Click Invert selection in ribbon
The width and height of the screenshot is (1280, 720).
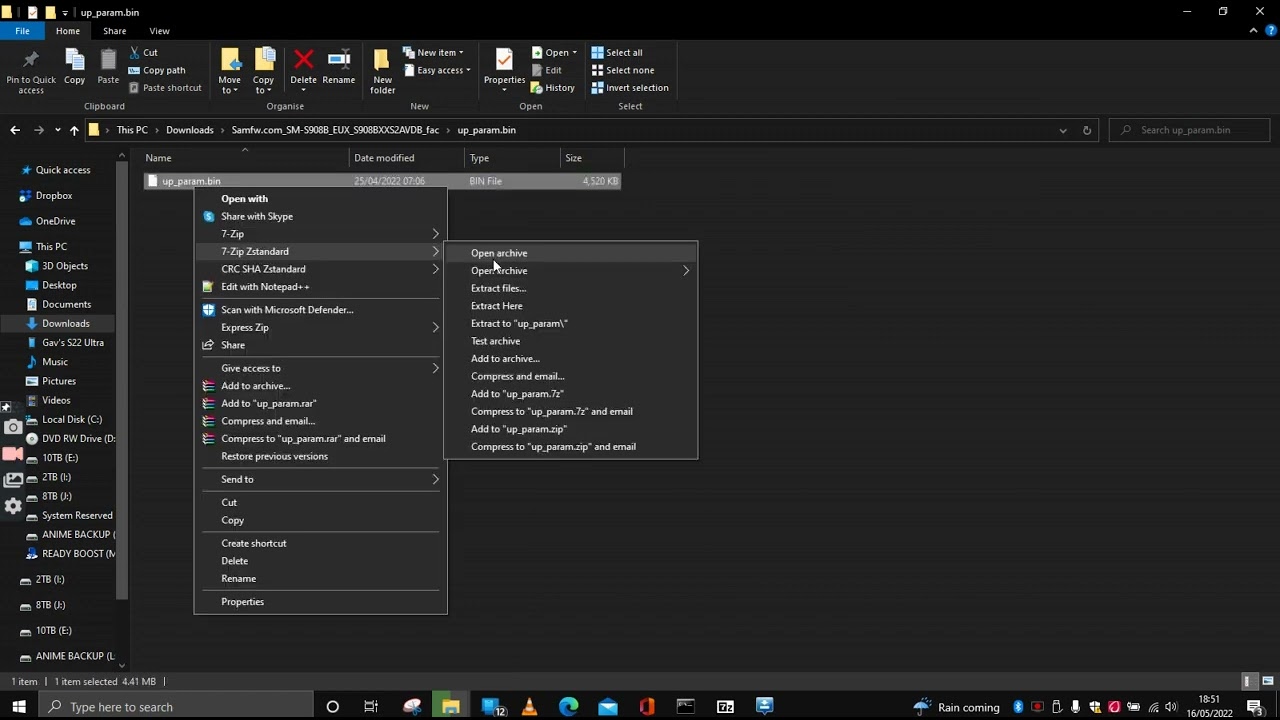tap(629, 87)
